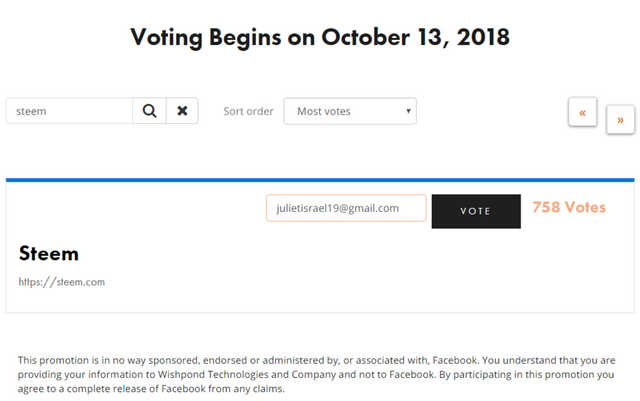Click the small dropdown arrow in the sort box
Screen dimensions: 640x401
(x=408, y=111)
